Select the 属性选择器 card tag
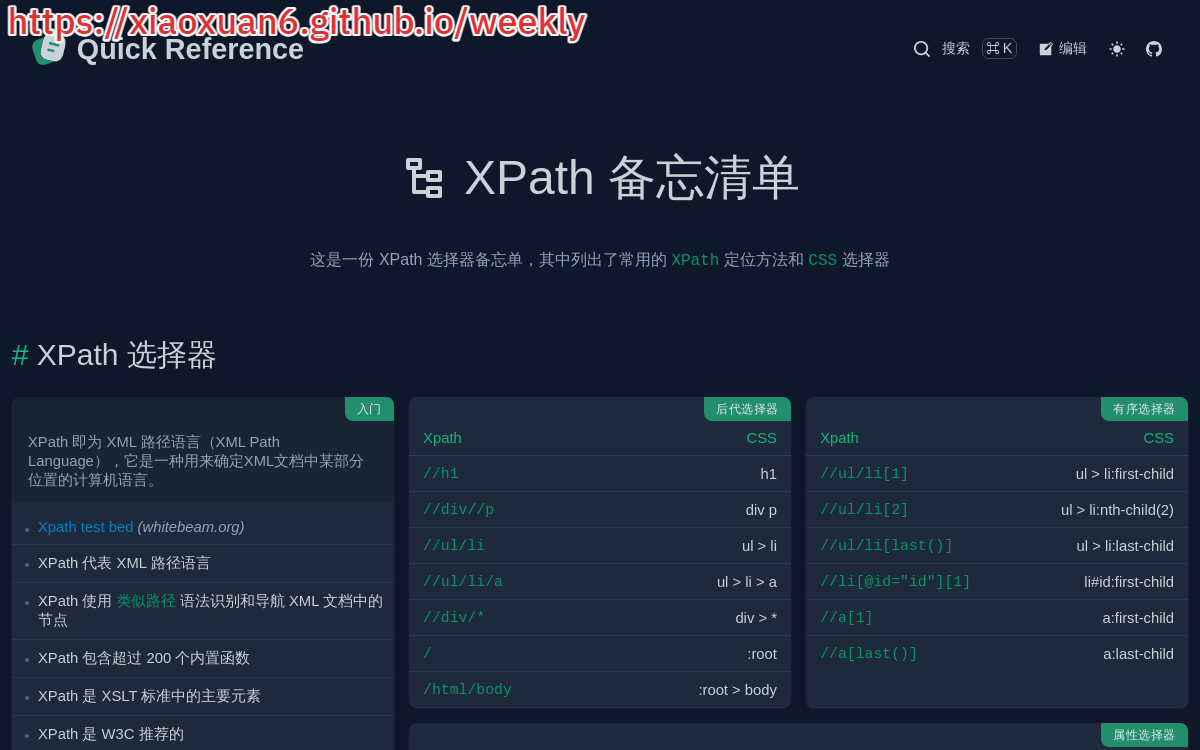 [x=1144, y=735]
